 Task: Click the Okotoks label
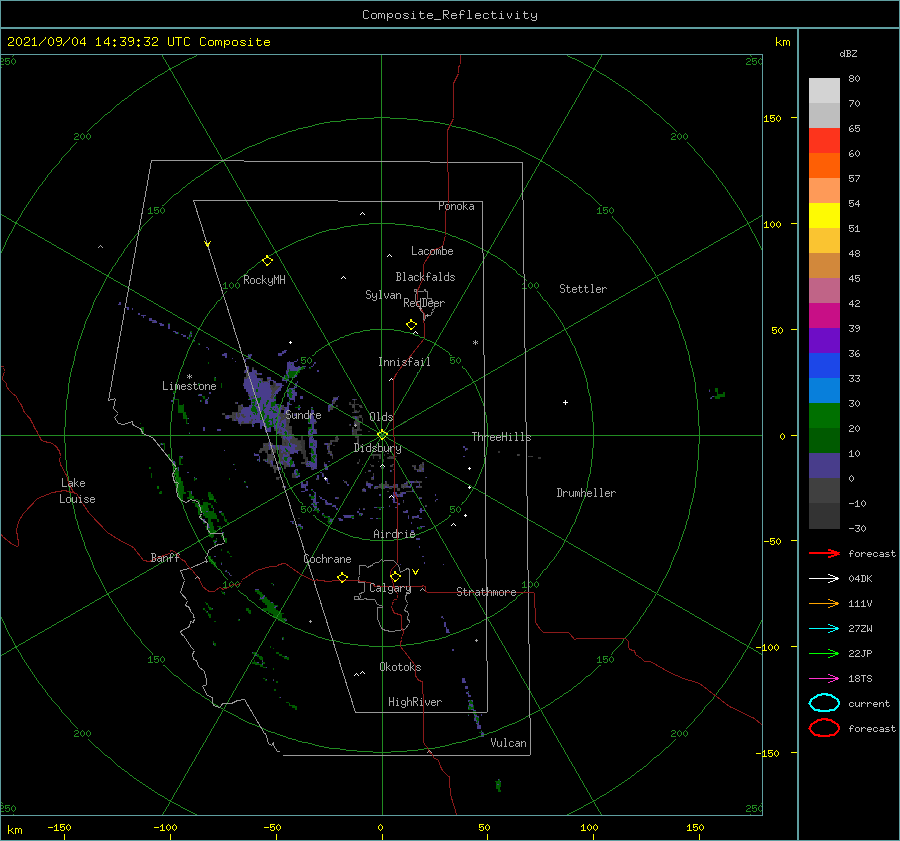click(x=400, y=667)
